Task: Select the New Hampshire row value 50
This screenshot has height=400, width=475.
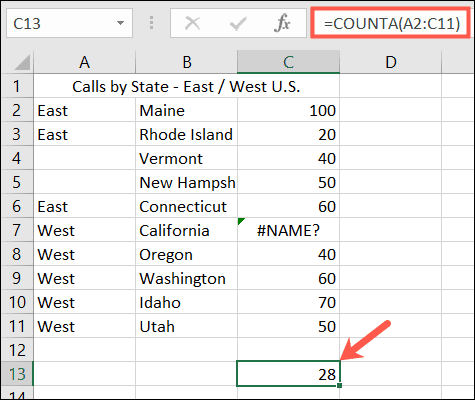Action: pyautogui.click(x=288, y=182)
